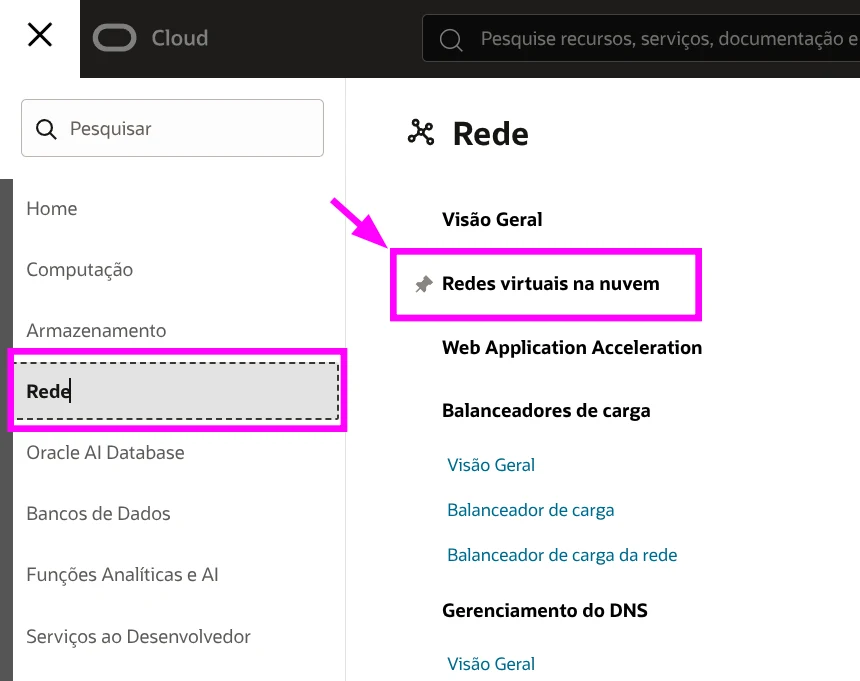860x681 pixels.
Task: Click the Cloud text in the header
Action: click(x=180, y=38)
